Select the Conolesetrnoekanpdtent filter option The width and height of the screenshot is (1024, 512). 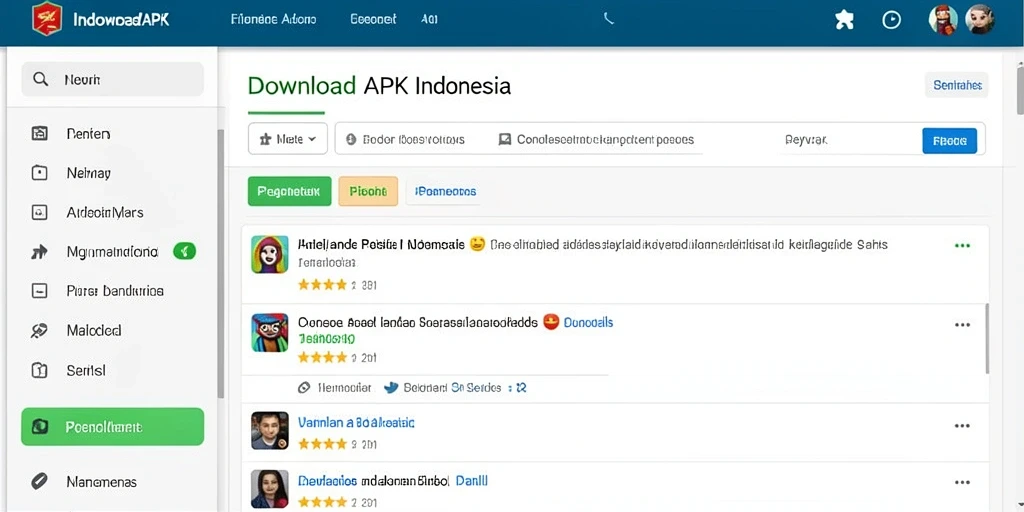pyautogui.click(x=596, y=139)
